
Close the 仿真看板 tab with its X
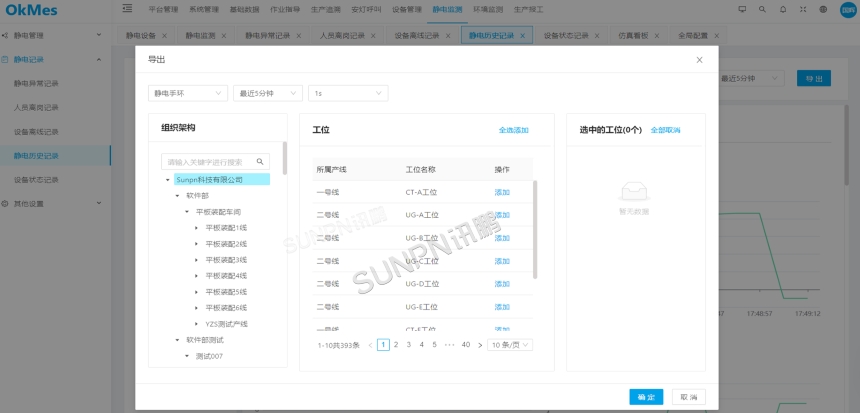pos(657,36)
